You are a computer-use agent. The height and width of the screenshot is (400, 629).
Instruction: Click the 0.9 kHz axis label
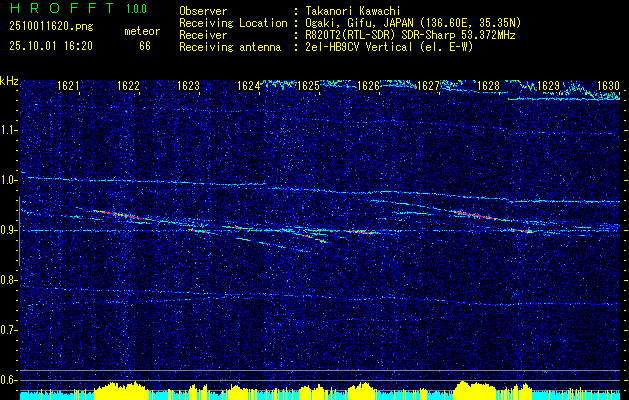8,230
